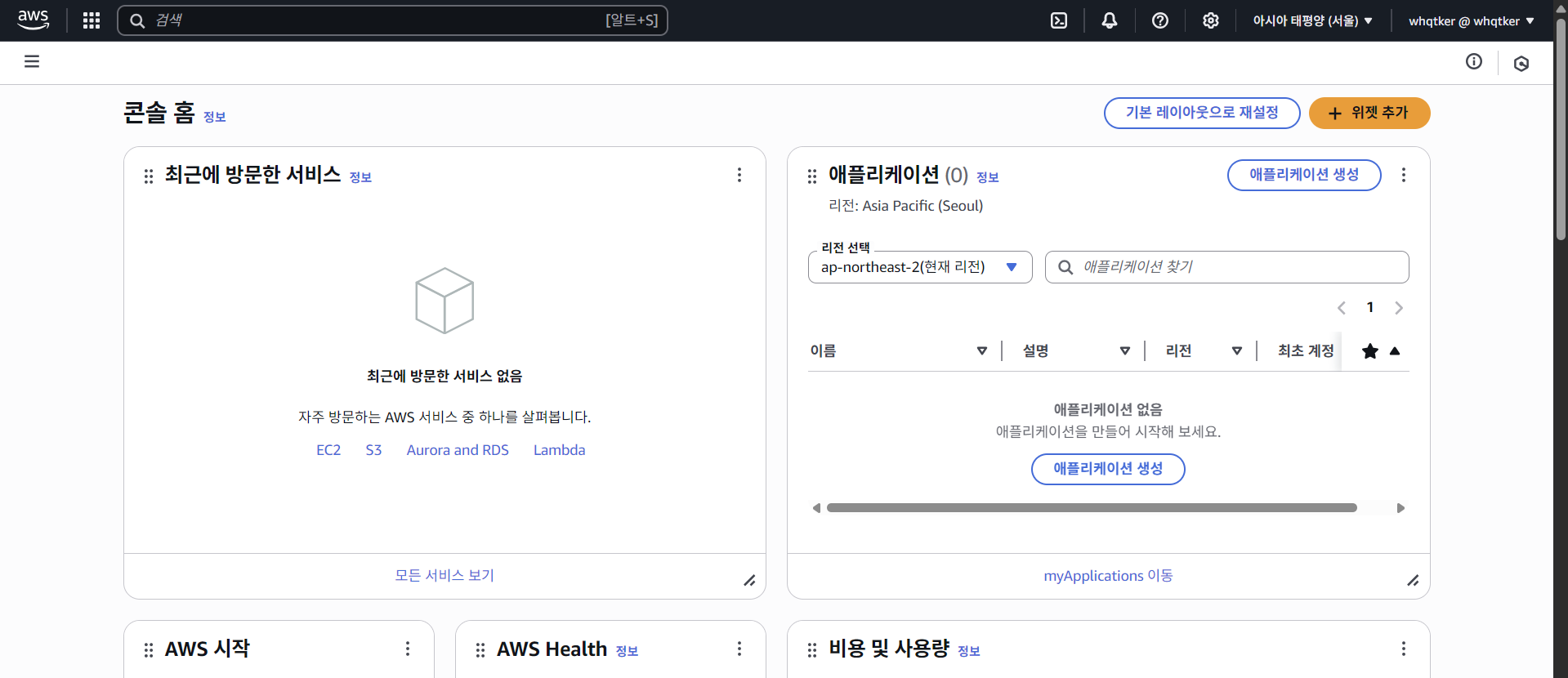Viewport: 1568px width, 678px height.
Task: Open the whqtker account dropdown
Action: coord(1472,20)
